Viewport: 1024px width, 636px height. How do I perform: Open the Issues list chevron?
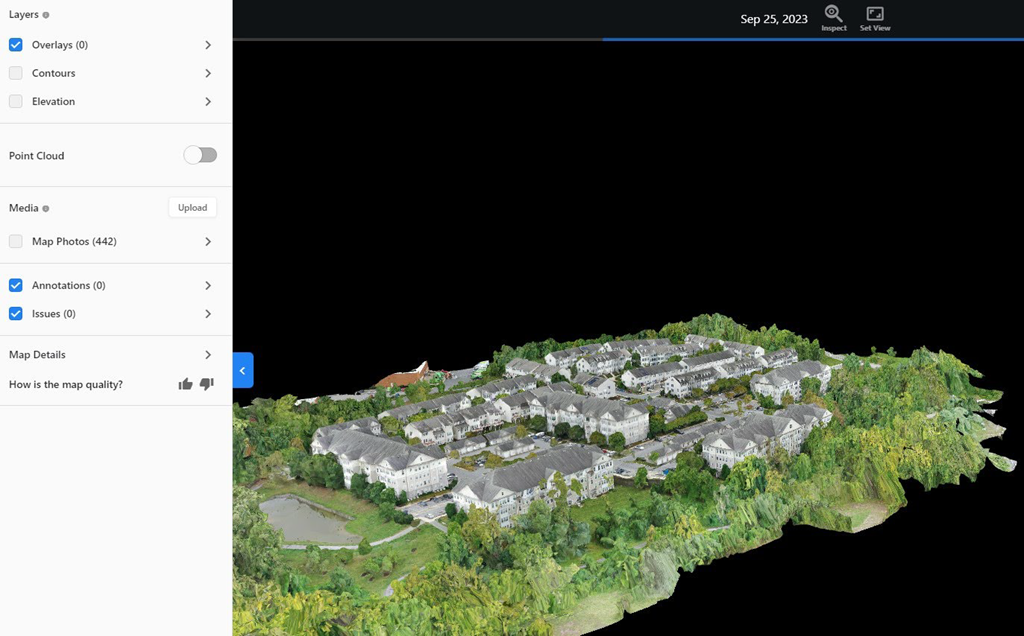pyautogui.click(x=208, y=314)
